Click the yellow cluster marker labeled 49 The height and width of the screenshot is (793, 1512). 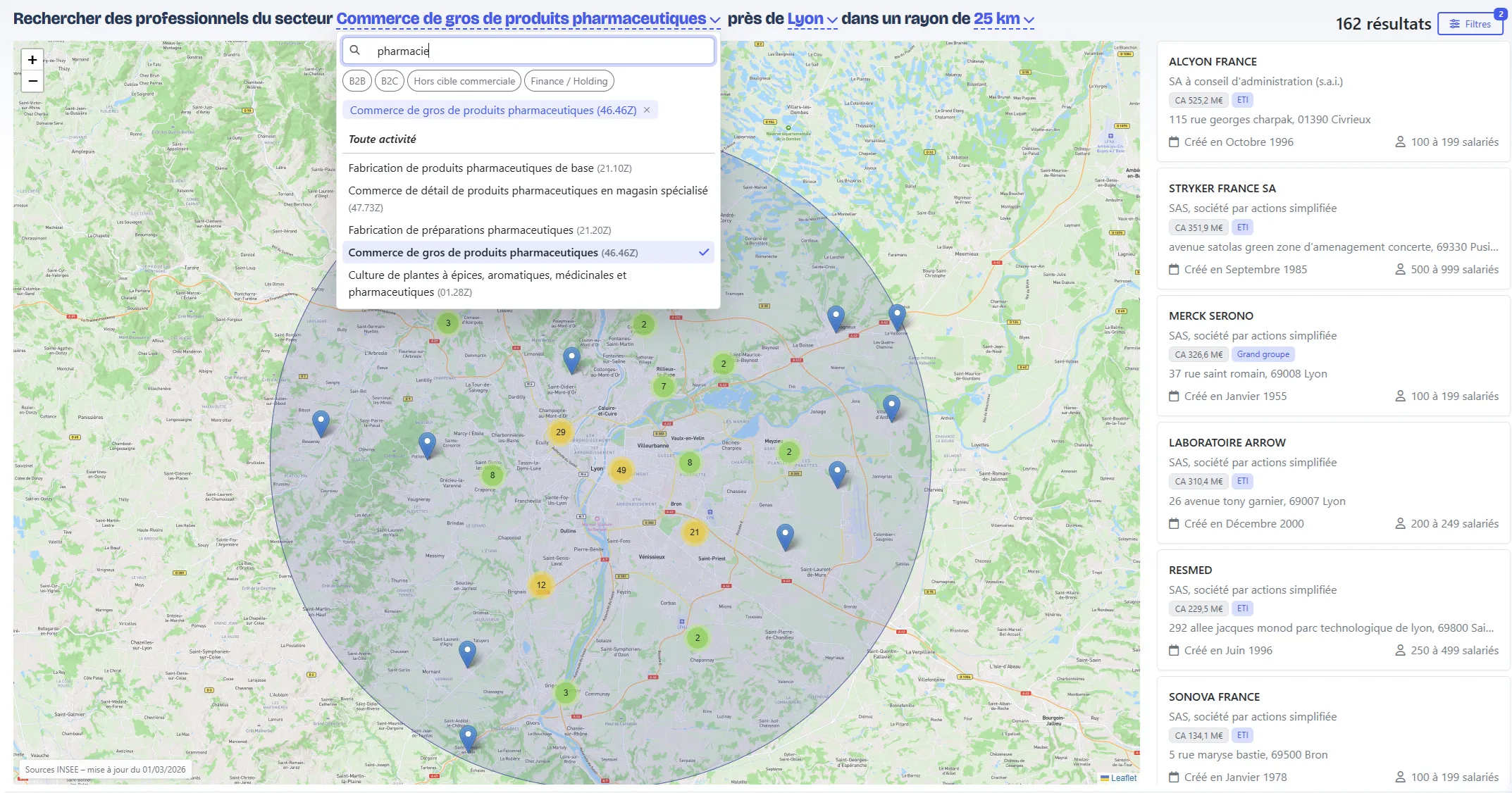pos(621,470)
